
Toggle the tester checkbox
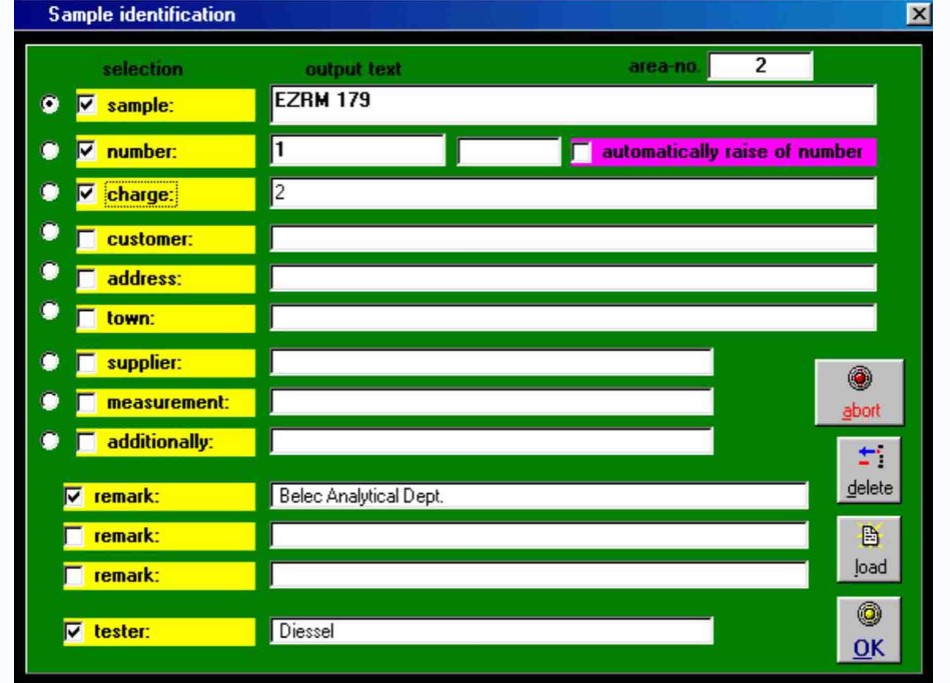[73, 631]
